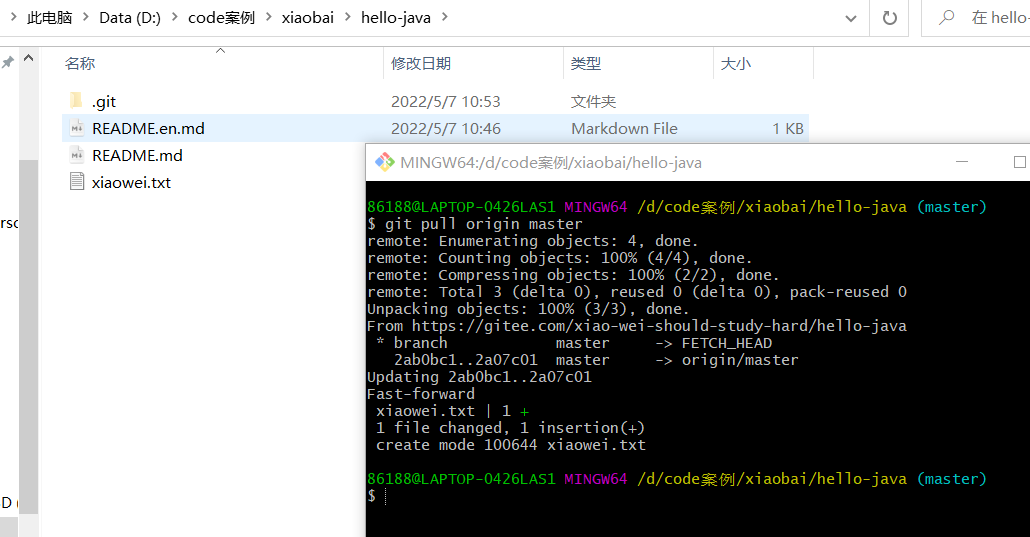Click the README.md markdown file icon
The image size is (1030, 537).
pyautogui.click(x=77, y=155)
